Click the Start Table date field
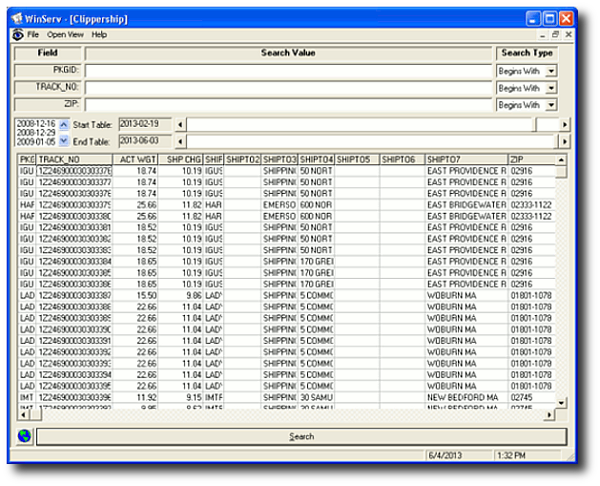600x486 pixels. [145, 124]
